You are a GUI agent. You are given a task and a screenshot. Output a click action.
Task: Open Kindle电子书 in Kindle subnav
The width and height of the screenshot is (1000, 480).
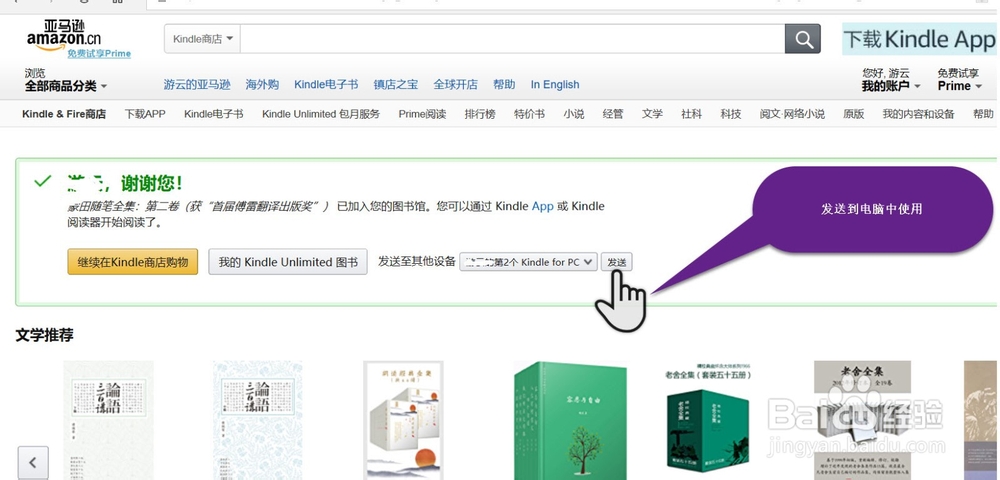click(x=214, y=114)
